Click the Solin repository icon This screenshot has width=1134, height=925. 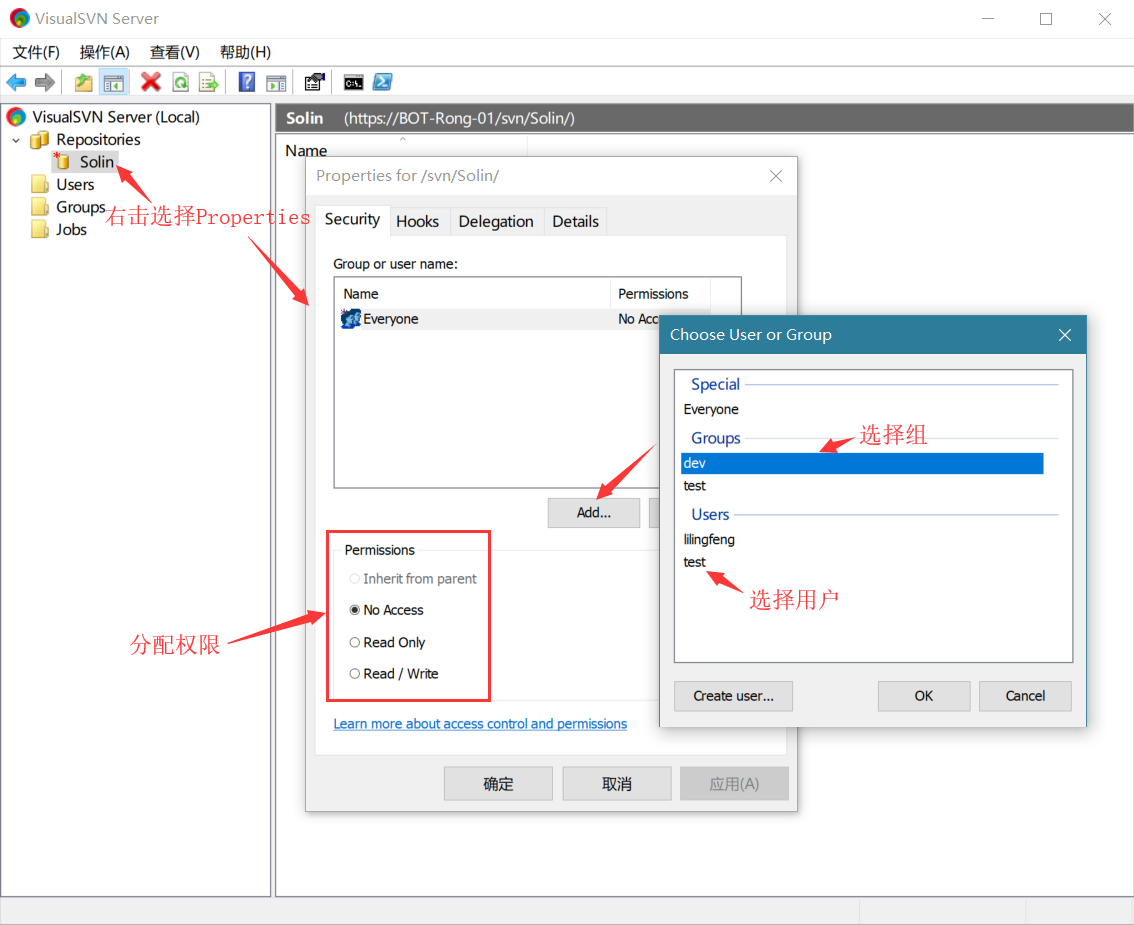[x=62, y=161]
